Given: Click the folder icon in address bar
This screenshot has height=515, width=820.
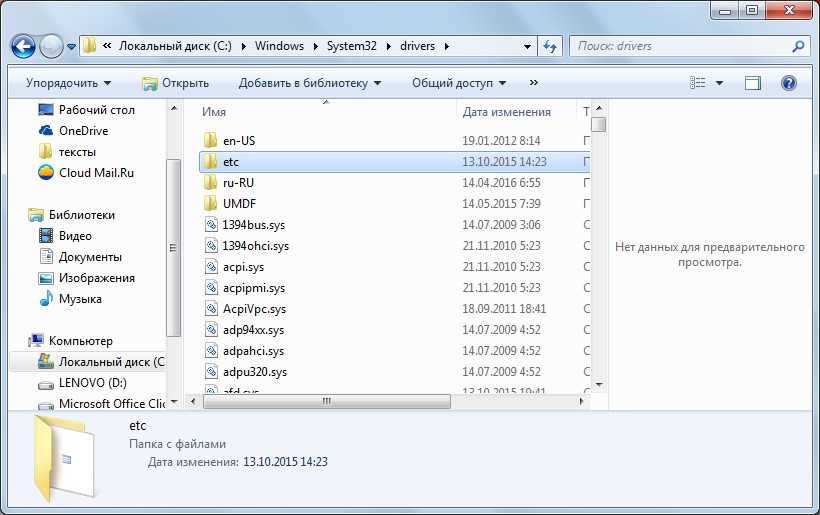Looking at the screenshot, I should (89, 46).
